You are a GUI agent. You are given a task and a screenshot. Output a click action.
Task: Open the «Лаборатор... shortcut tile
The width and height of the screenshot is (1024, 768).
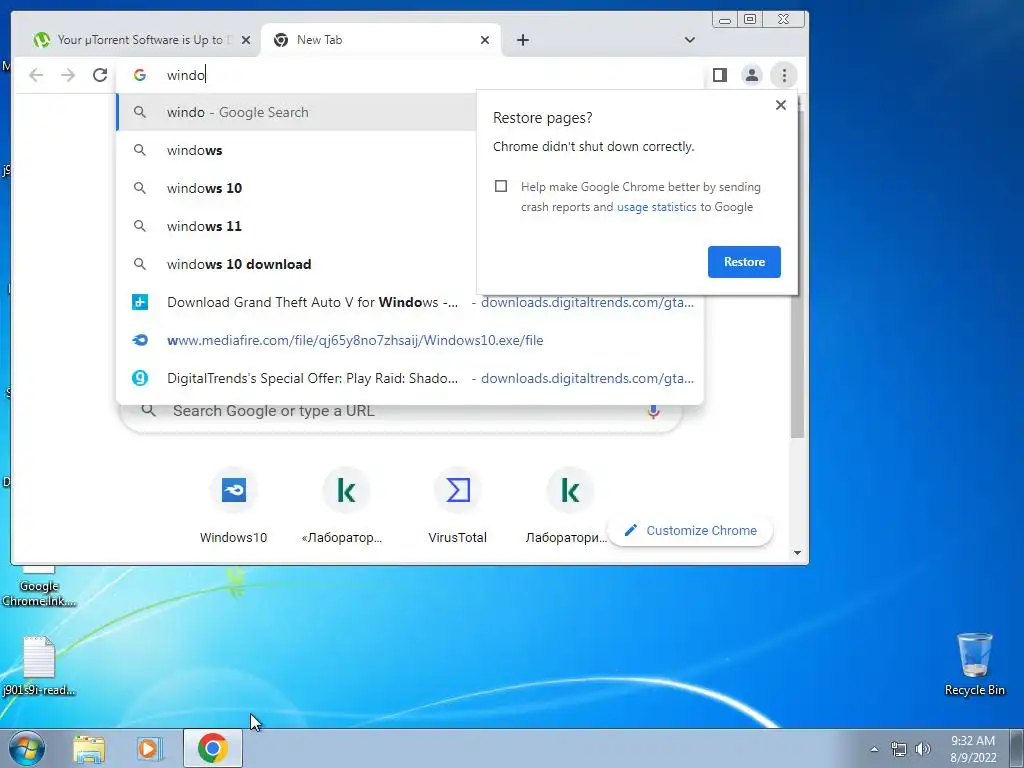(x=345, y=505)
